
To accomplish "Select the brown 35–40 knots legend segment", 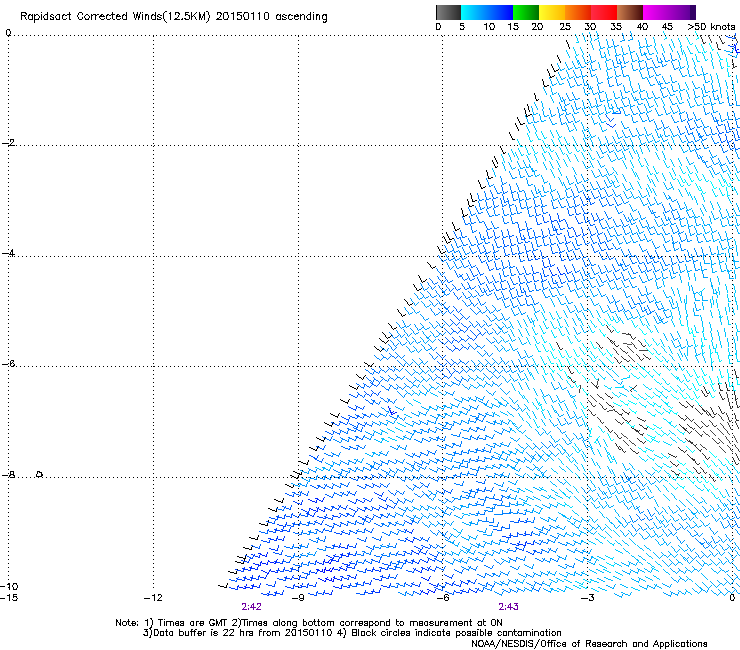I will [630, 12].
